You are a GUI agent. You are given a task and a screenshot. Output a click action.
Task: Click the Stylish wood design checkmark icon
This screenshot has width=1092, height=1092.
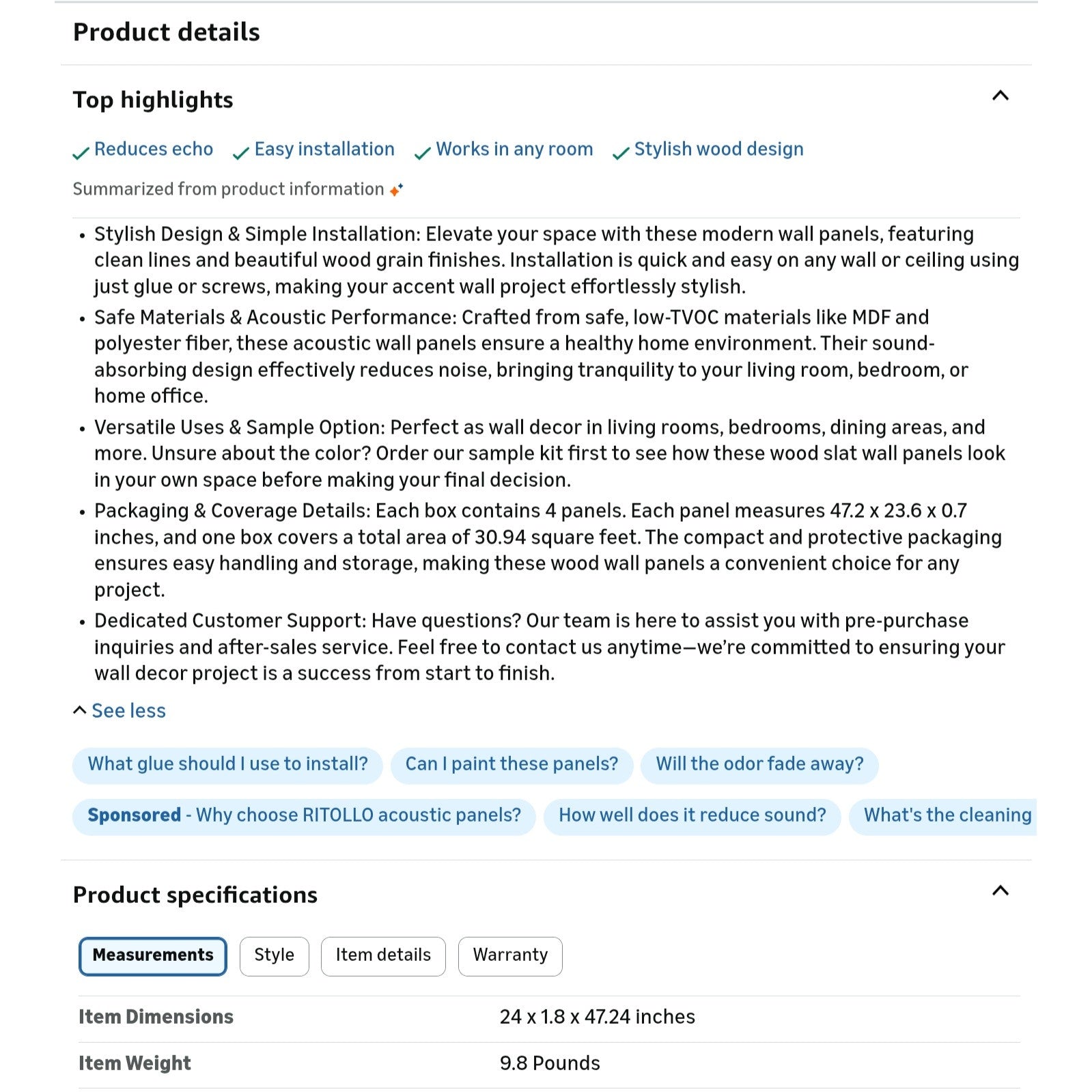pyautogui.click(x=621, y=152)
